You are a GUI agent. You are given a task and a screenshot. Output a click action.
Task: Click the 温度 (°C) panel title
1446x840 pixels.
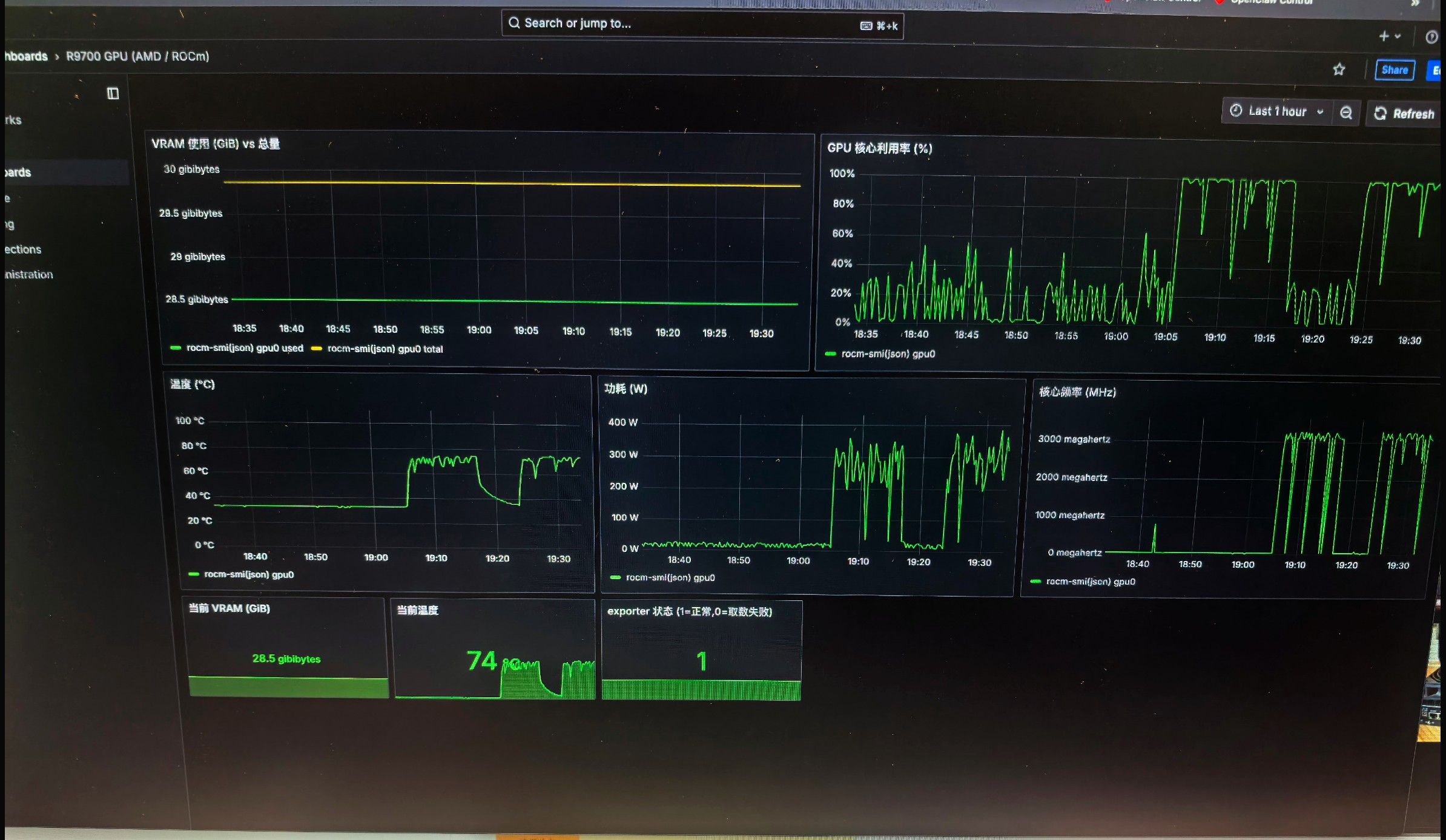point(193,384)
